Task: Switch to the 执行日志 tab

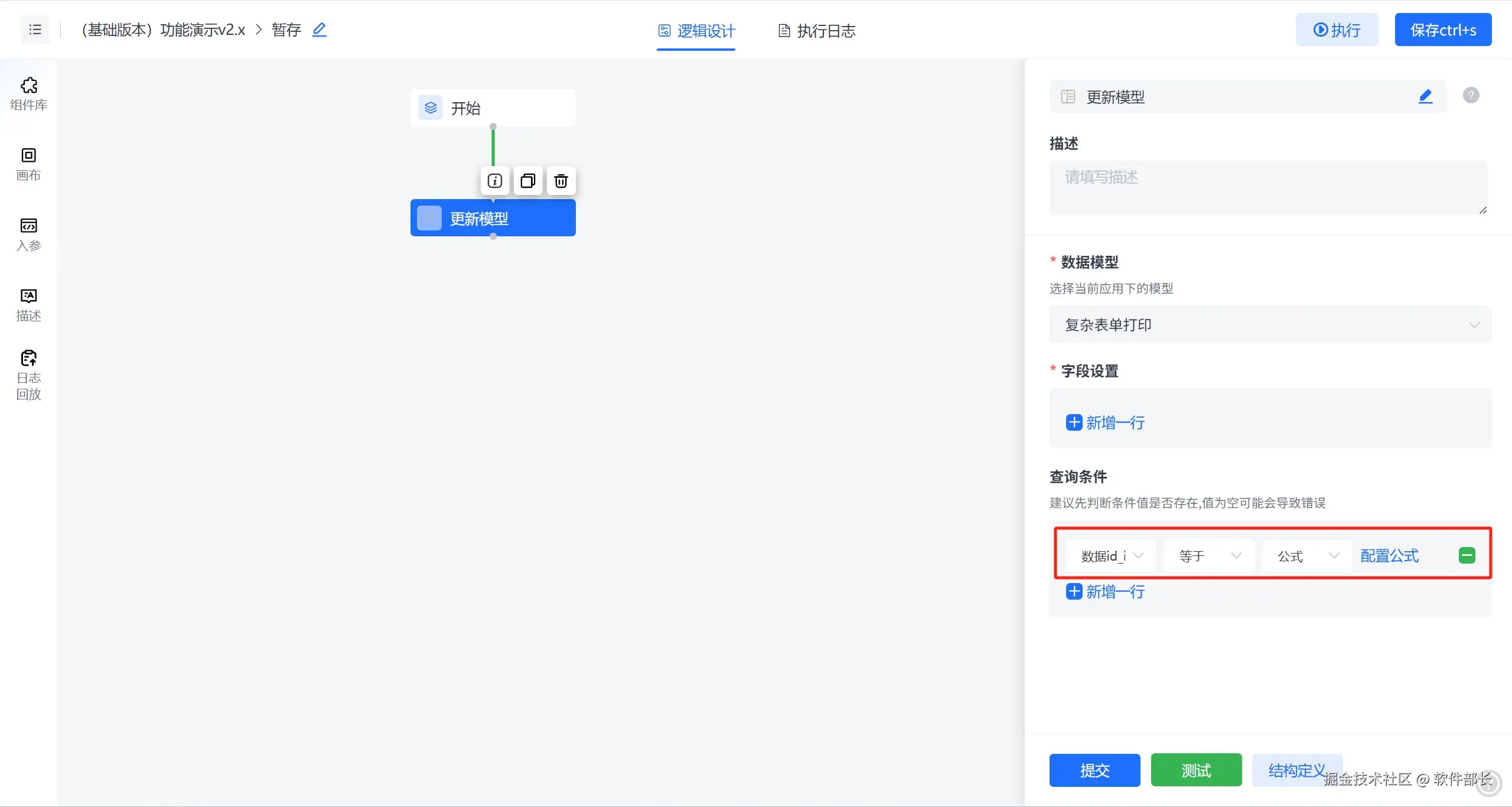Action: [817, 31]
